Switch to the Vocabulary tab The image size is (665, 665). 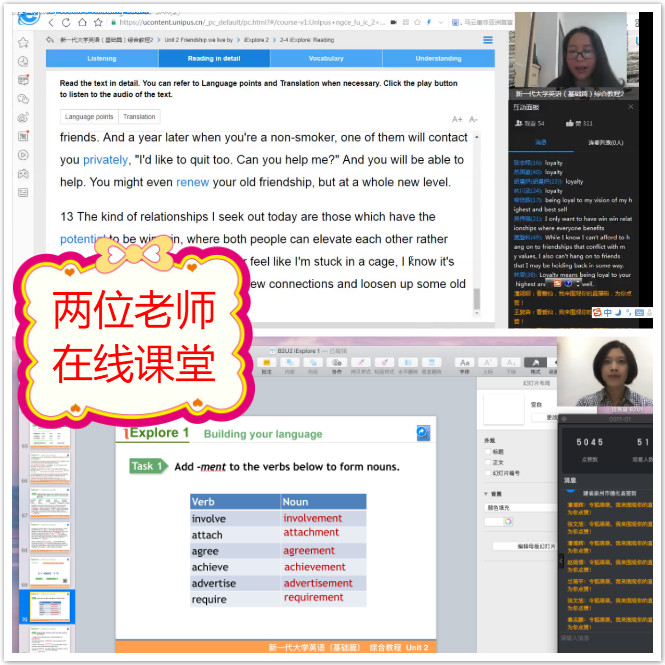point(326,59)
